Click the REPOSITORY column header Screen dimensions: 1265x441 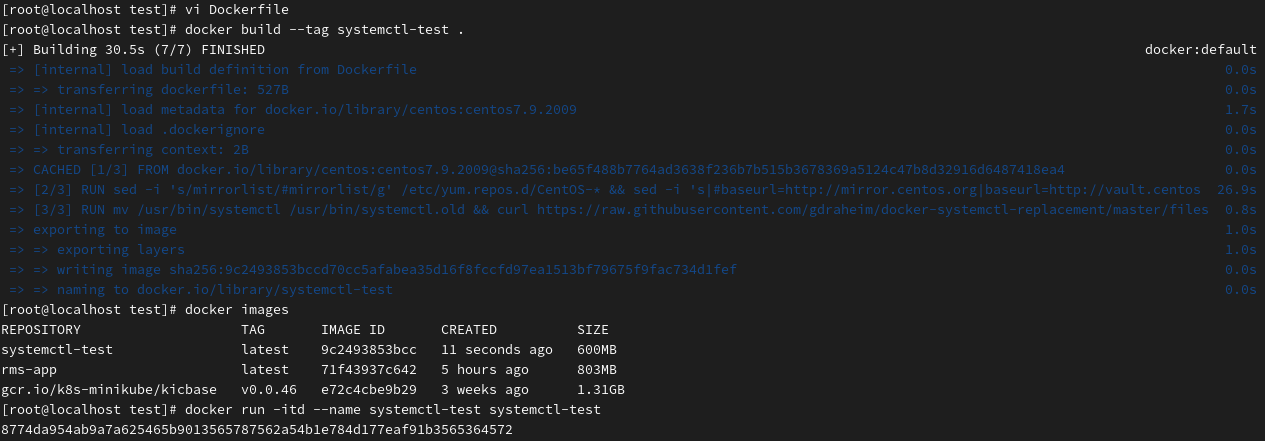(x=41, y=330)
